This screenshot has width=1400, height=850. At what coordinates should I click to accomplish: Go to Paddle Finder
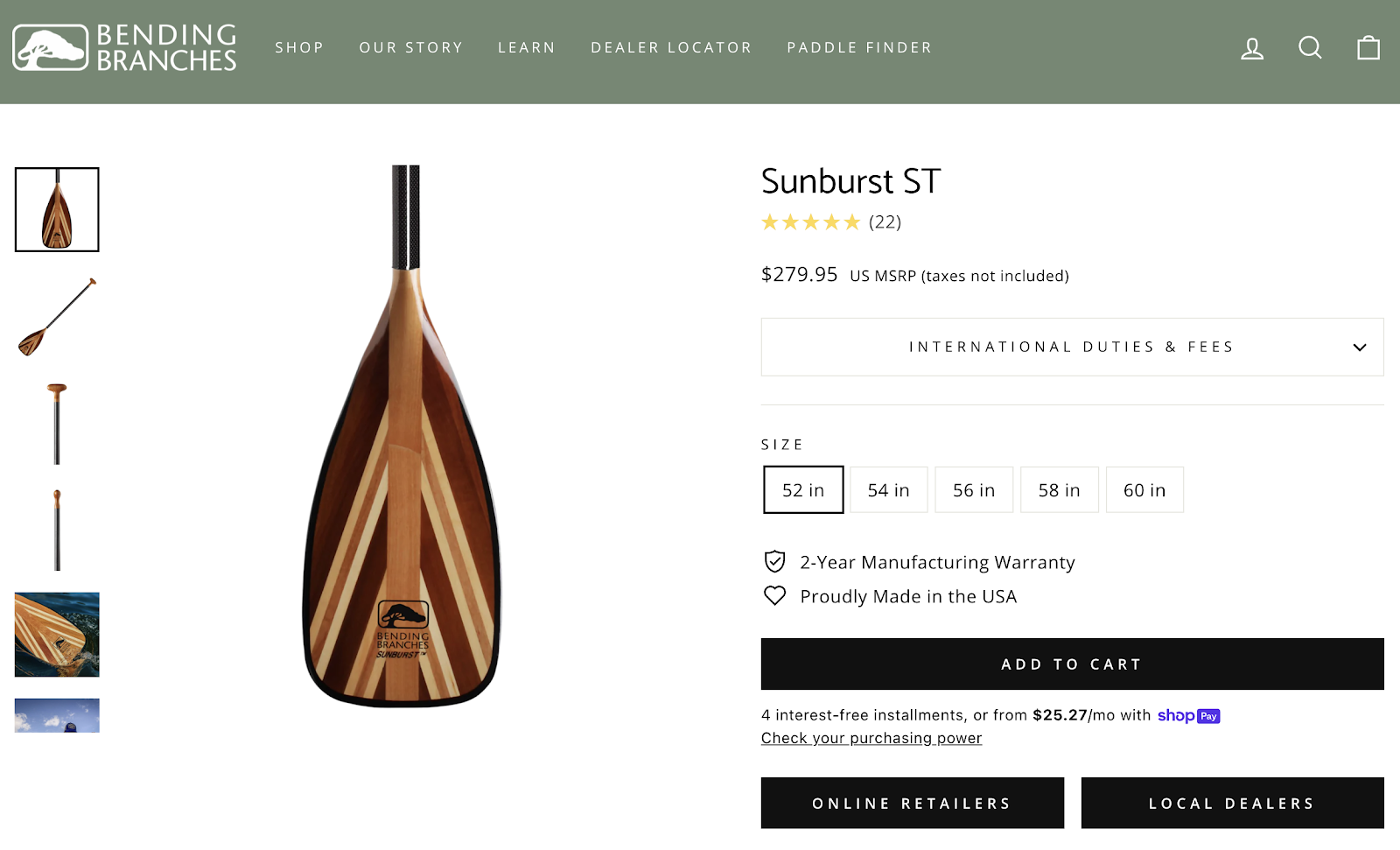pyautogui.click(x=859, y=47)
